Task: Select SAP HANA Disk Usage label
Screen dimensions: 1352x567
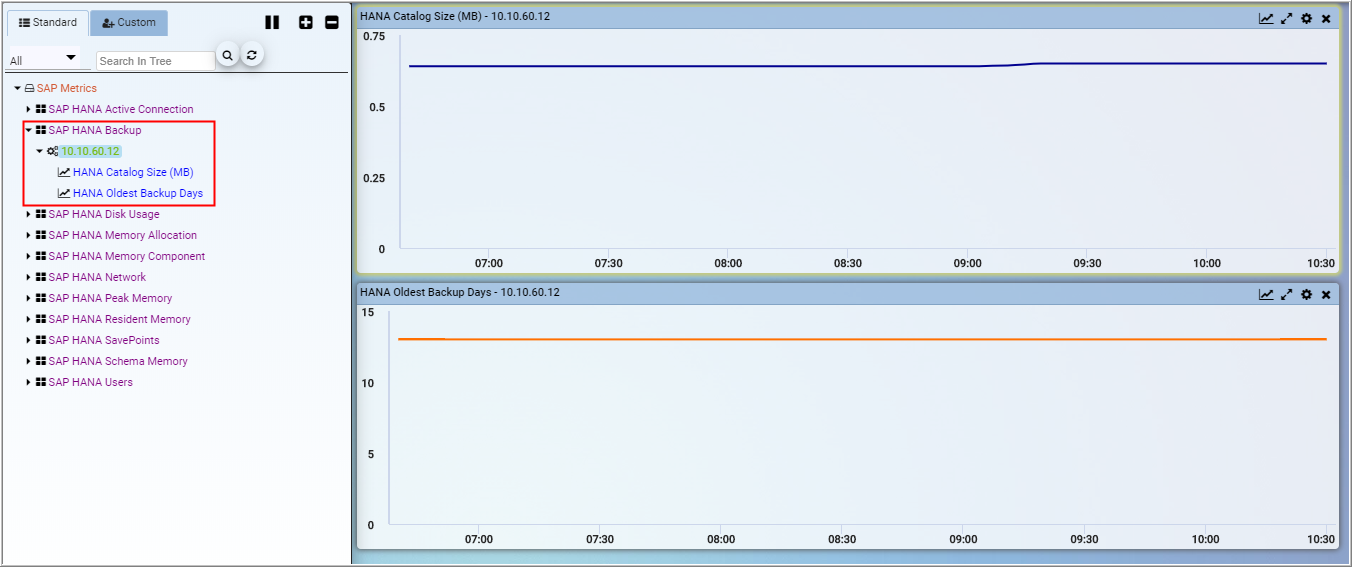Action: pos(104,214)
